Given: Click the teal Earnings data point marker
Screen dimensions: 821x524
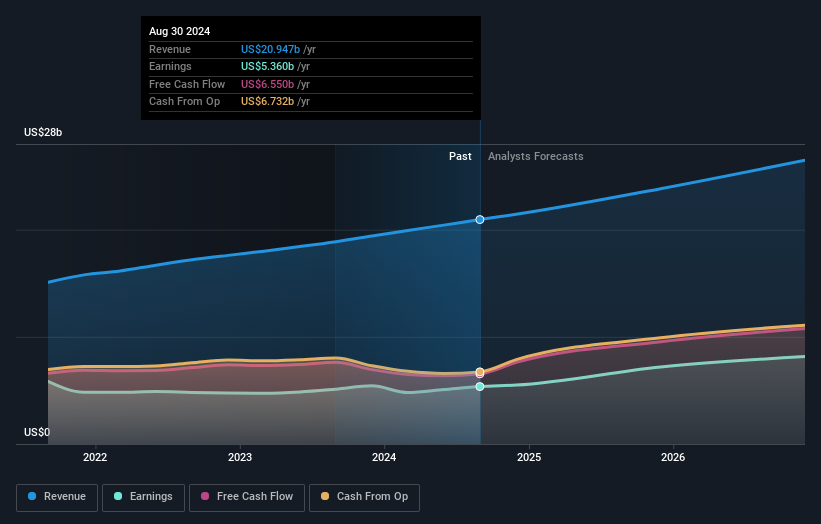Looking at the screenshot, I should click(x=480, y=386).
